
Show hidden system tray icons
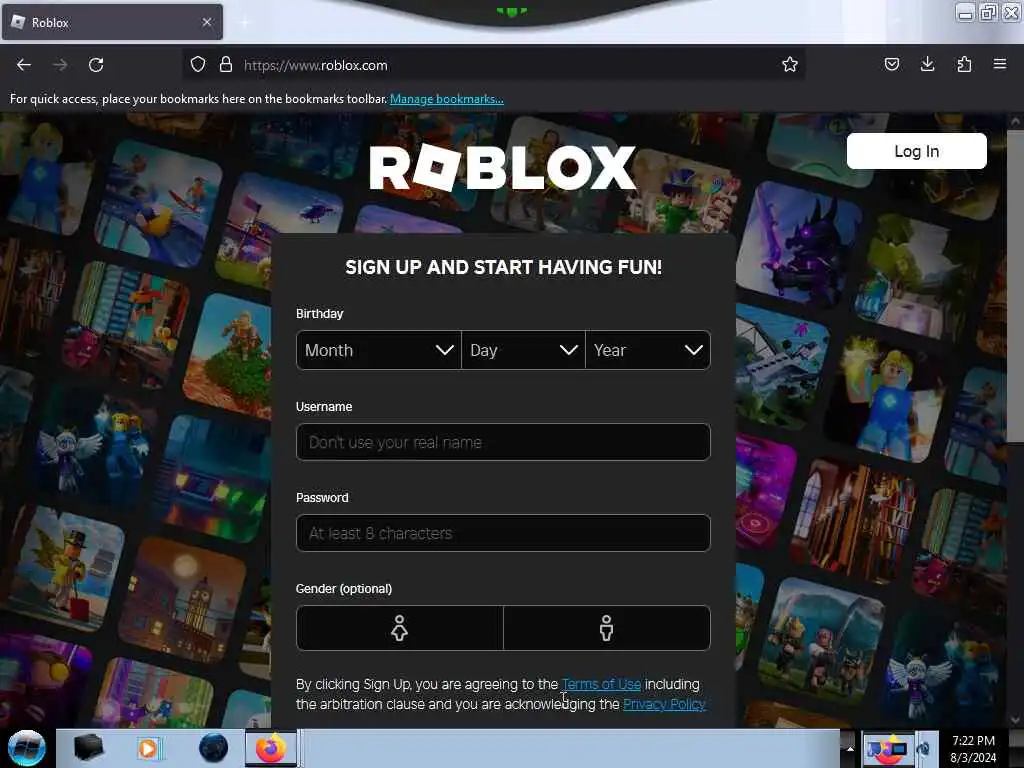click(x=850, y=748)
